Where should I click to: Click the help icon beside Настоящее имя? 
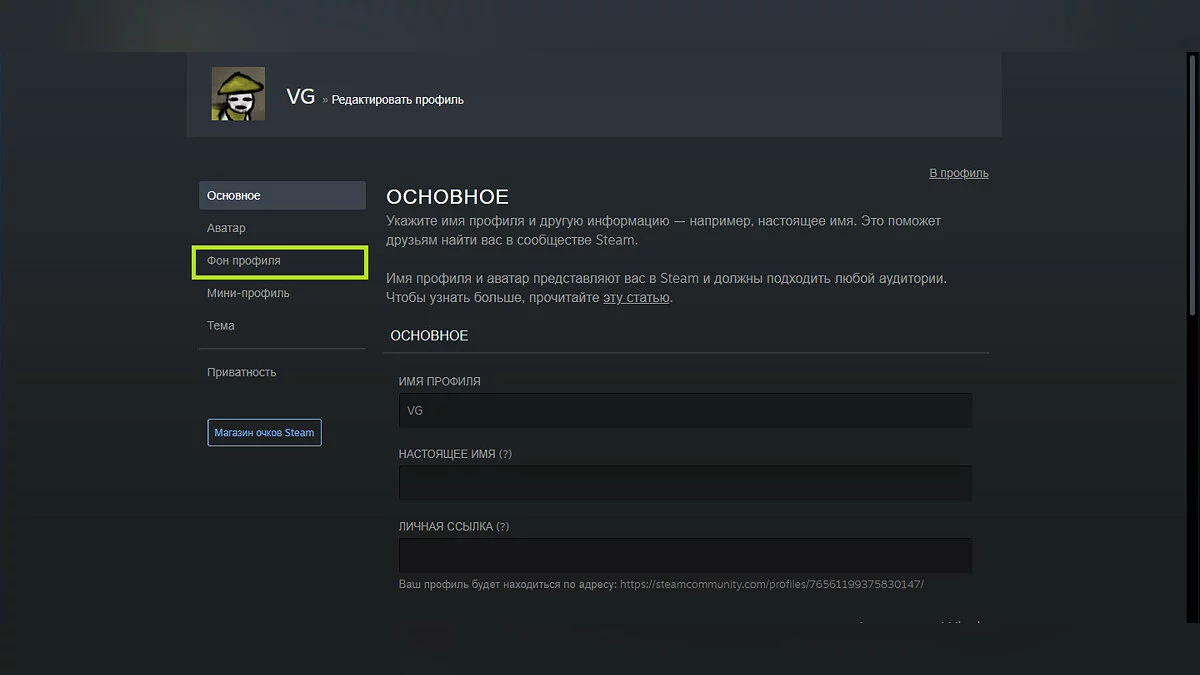pyautogui.click(x=505, y=454)
